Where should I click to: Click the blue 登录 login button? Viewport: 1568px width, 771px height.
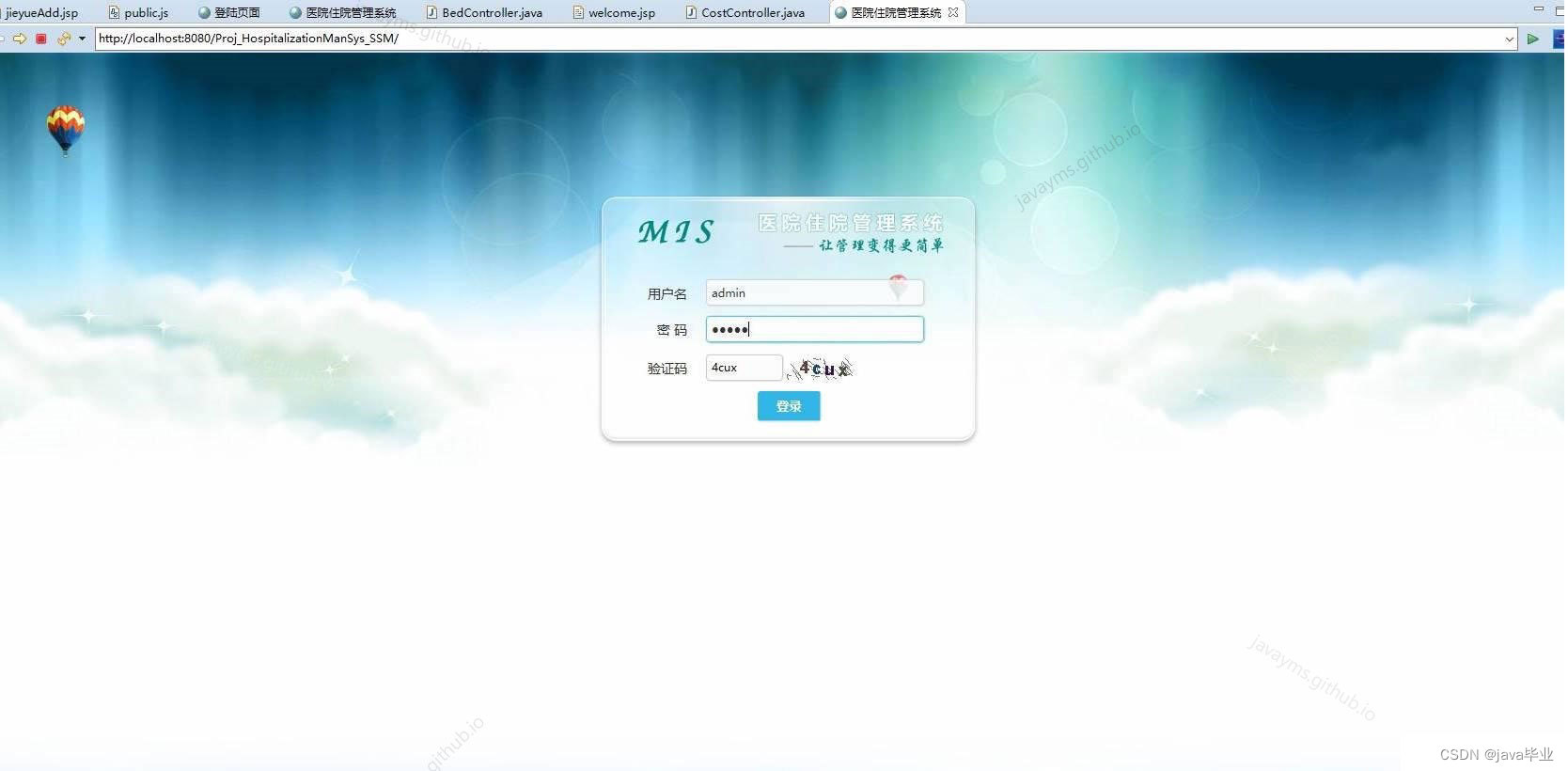pos(789,406)
